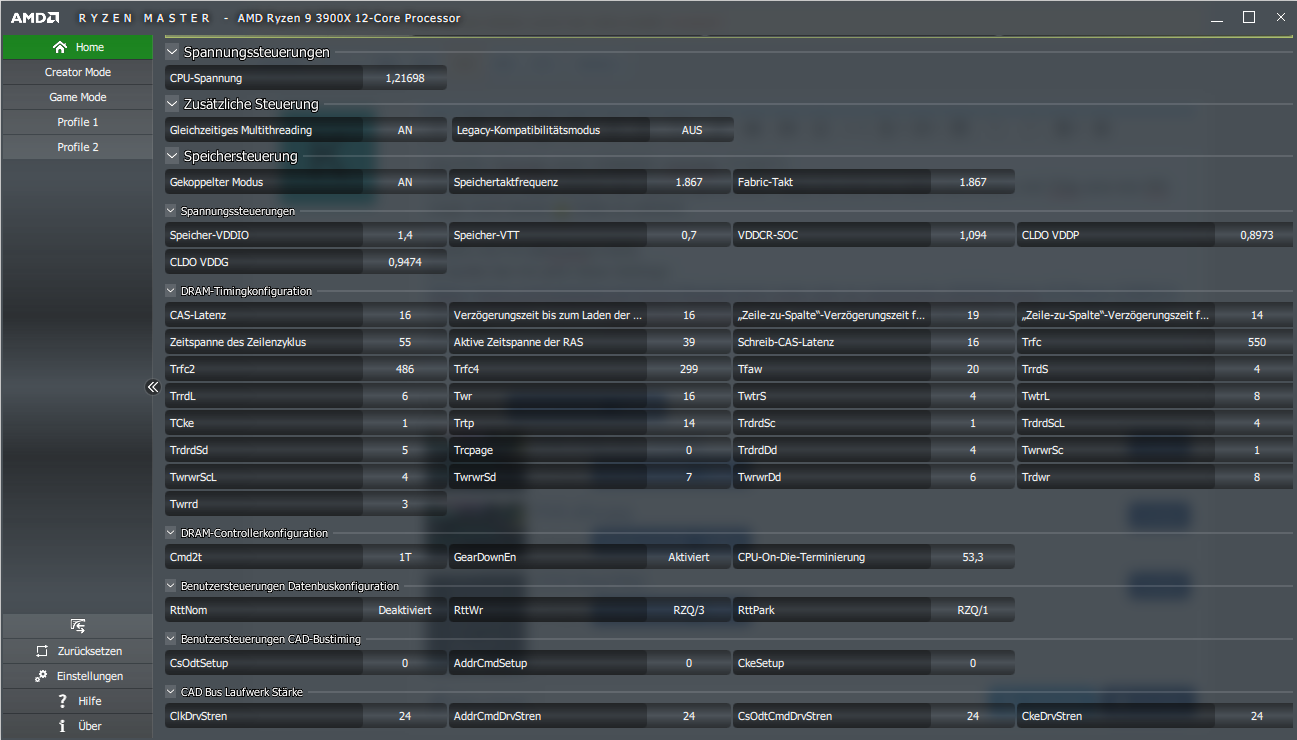The height and width of the screenshot is (740, 1297).
Task: Click the Einstellungen gear icon
Action: [x=41, y=676]
